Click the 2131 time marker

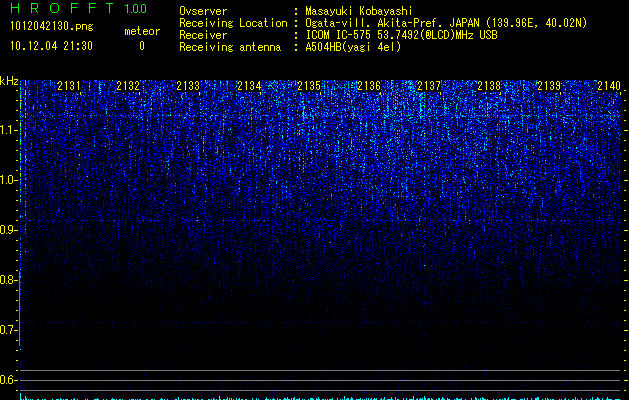click(69, 86)
